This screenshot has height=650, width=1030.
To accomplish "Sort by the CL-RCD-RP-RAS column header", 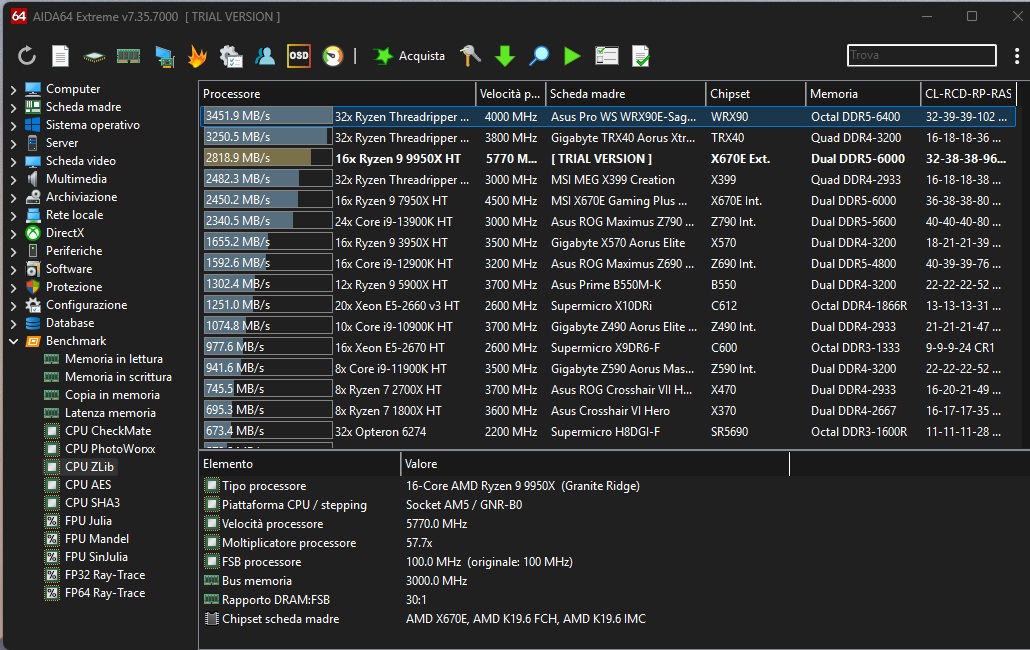I will tap(968, 94).
